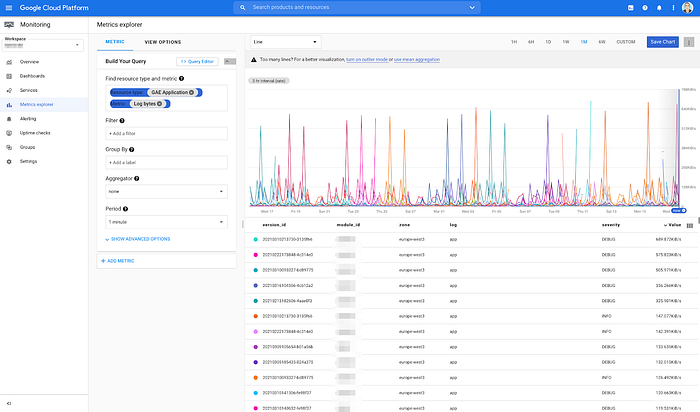Click Add Metric
The height and width of the screenshot is (412, 700).
118,261
